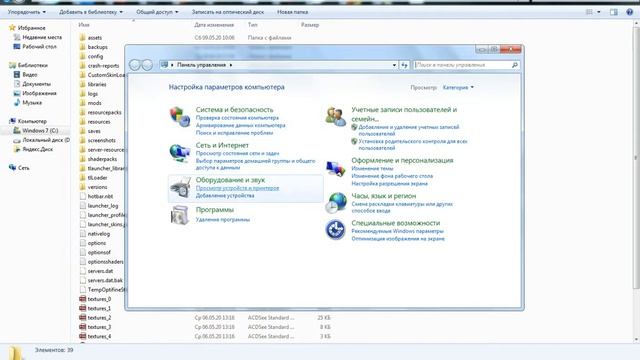Open the System and Security heading link

(234, 109)
